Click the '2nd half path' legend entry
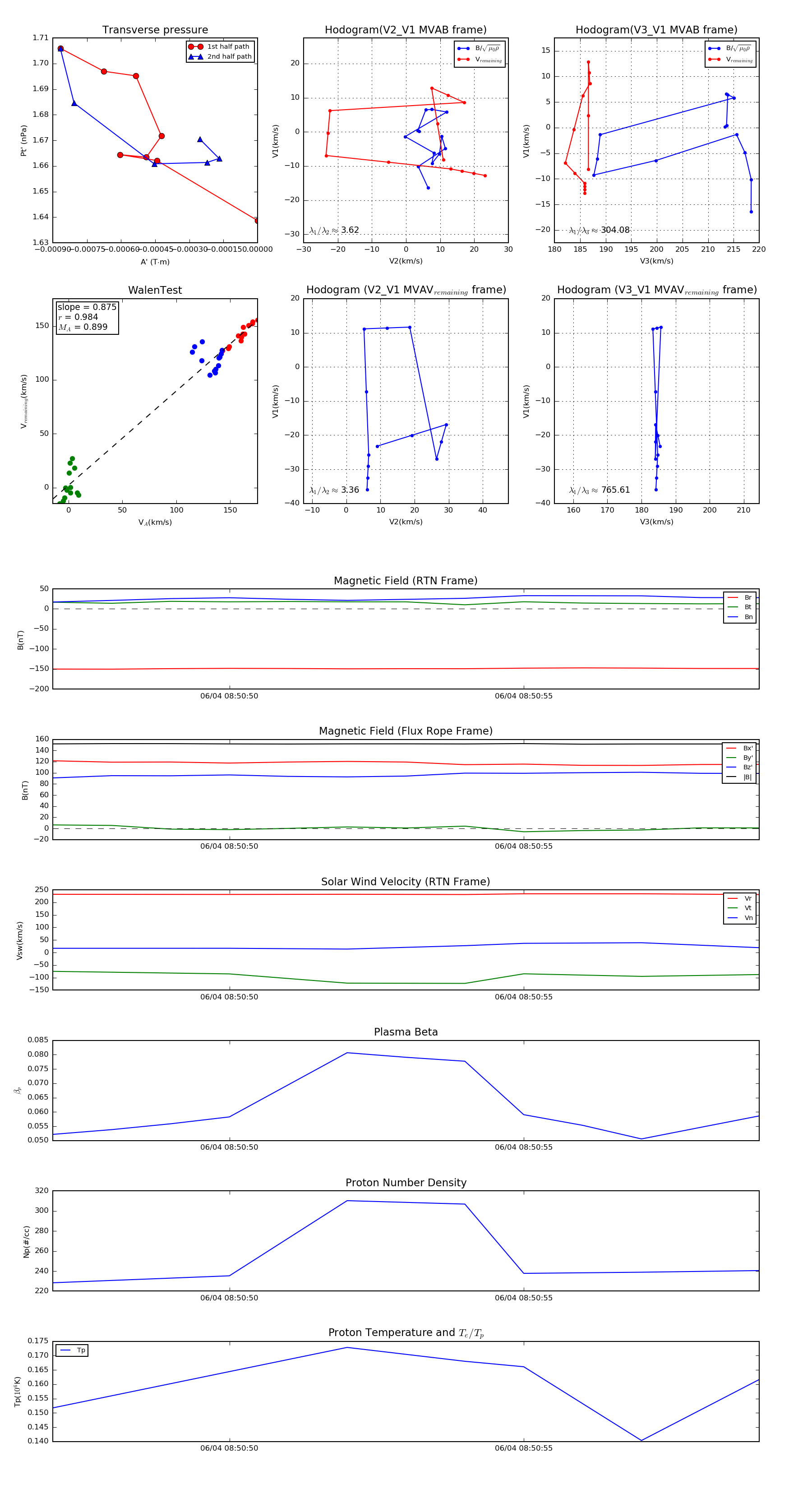Viewport: 812px width, 1489px height. [x=220, y=57]
